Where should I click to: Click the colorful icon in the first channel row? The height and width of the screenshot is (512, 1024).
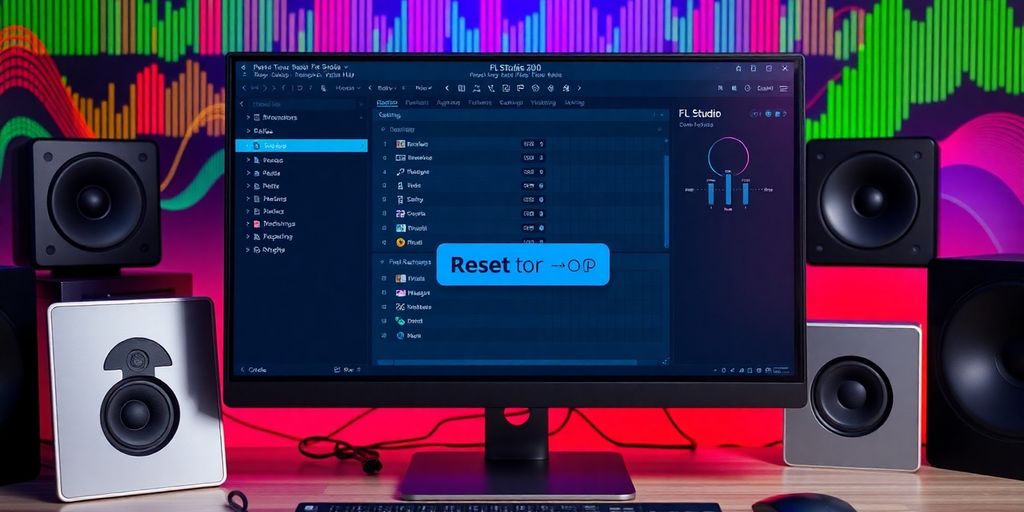(x=400, y=144)
